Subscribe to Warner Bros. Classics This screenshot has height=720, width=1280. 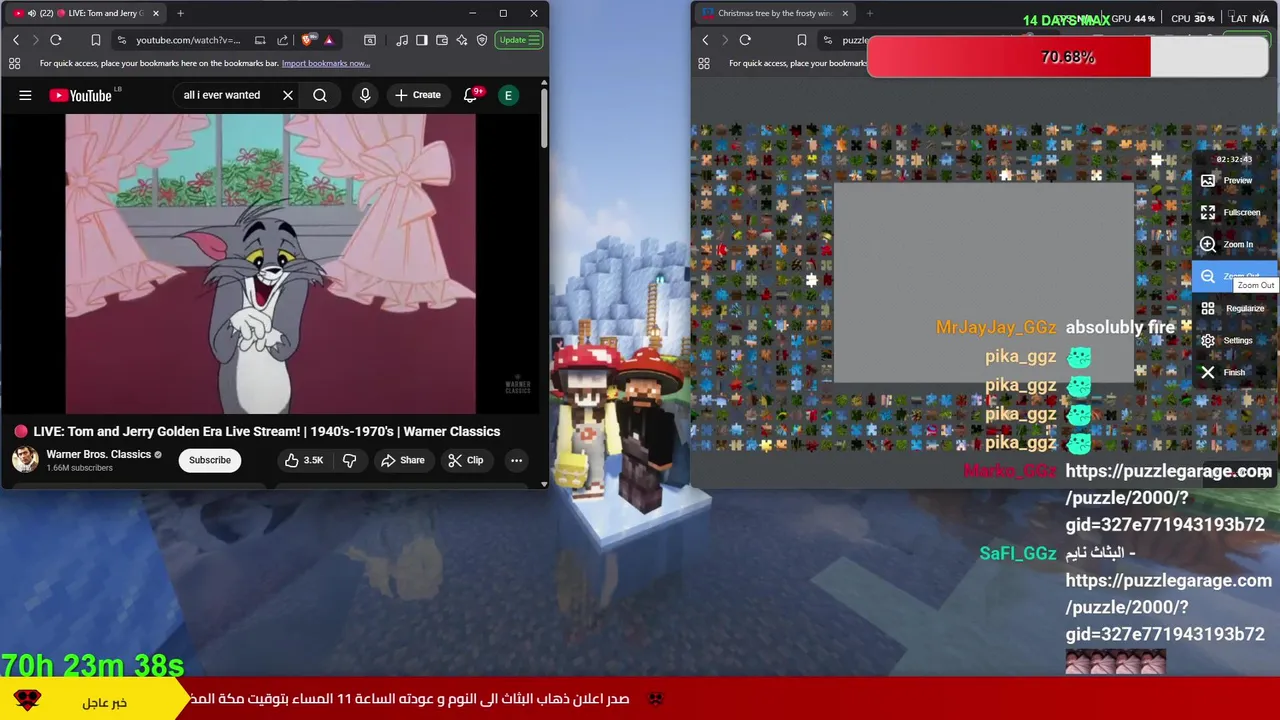point(210,460)
